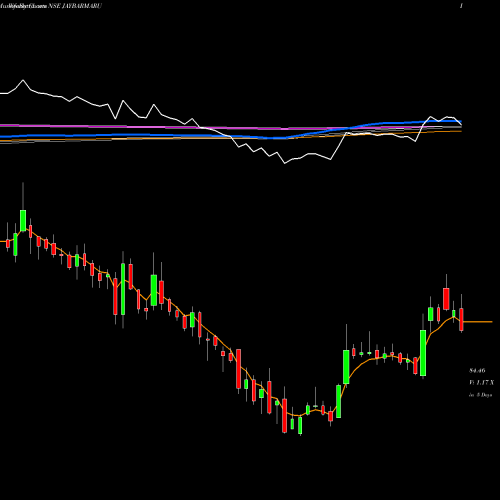The height and width of the screenshot is (500, 500).
Task: Click the 84.46 price value
Action: [x=477, y=370]
